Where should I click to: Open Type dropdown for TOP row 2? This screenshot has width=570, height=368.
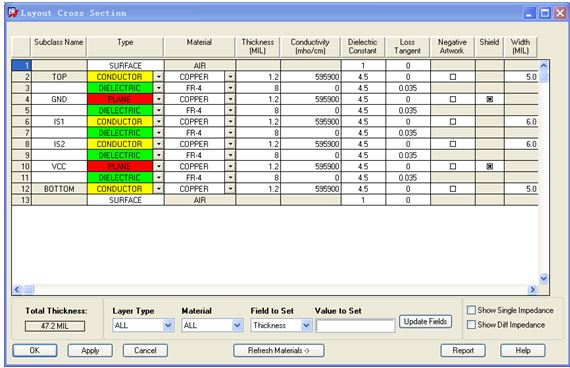[x=159, y=77]
